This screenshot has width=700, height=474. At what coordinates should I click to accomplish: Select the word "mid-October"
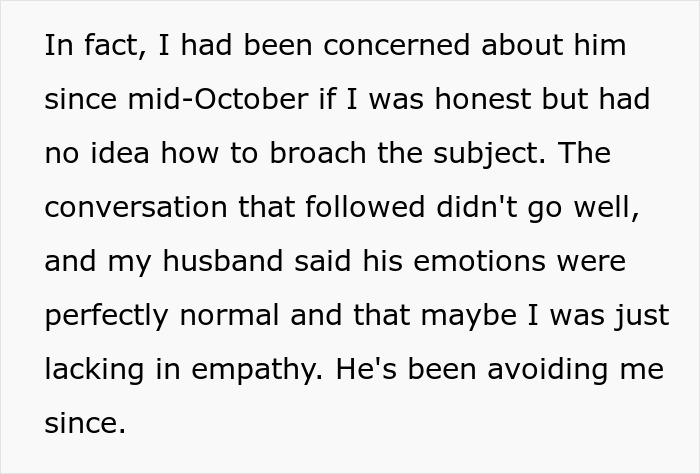click(218, 99)
